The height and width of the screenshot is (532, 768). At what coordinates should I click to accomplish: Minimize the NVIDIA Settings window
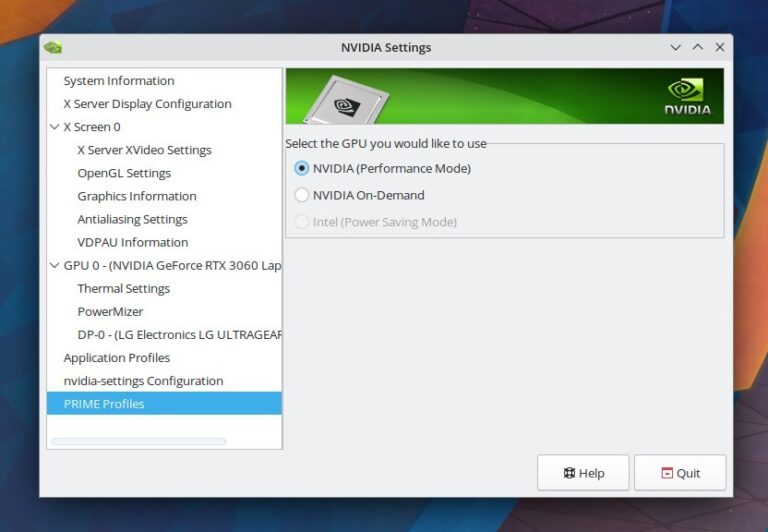(675, 48)
